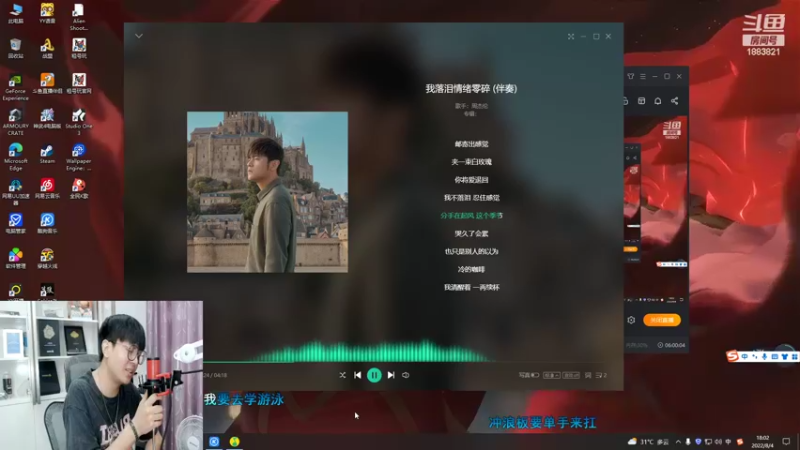Viewport: 800px width, 450px height.
Task: Open 电脑管家 desktop shortcut
Action: [x=15, y=223]
